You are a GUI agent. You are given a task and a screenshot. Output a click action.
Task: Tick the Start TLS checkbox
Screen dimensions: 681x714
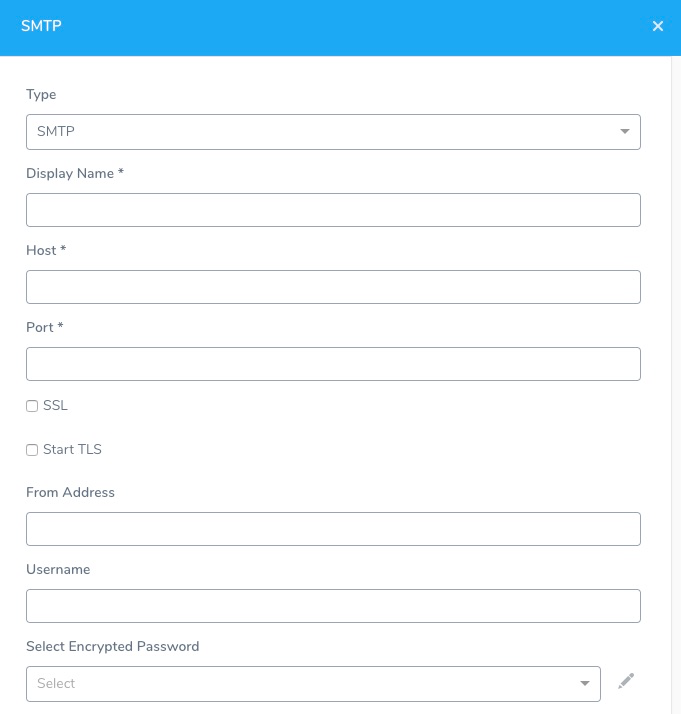point(32,450)
